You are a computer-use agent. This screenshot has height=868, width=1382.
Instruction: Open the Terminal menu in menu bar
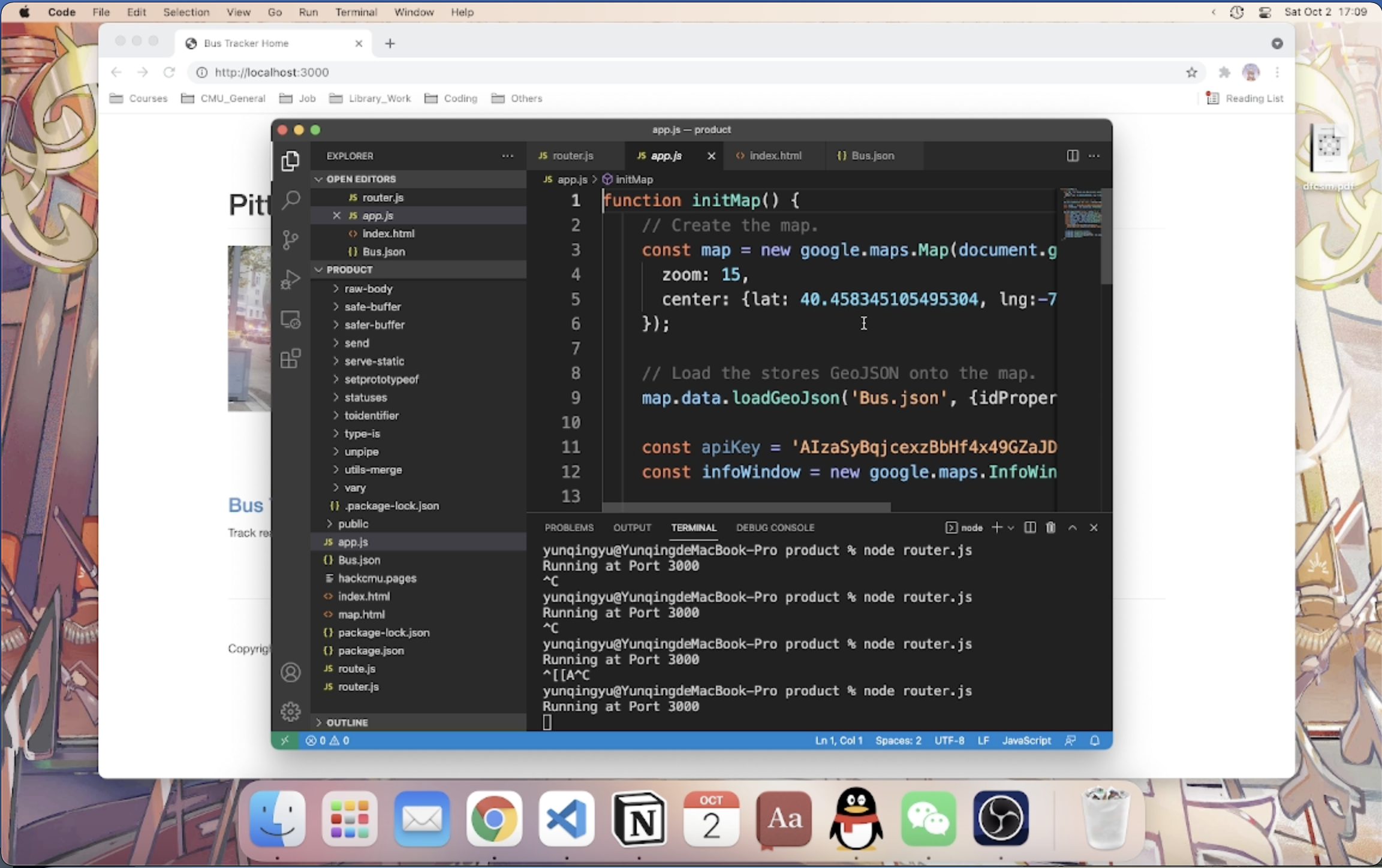click(356, 12)
